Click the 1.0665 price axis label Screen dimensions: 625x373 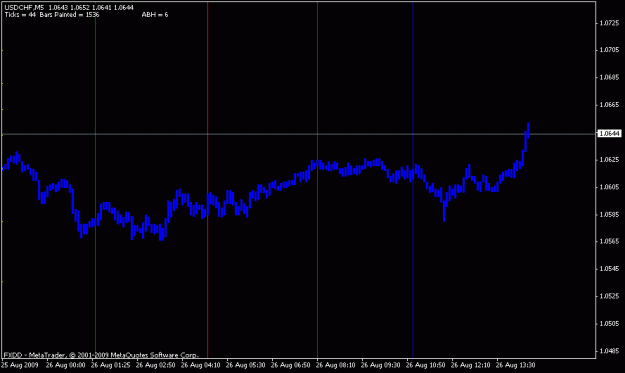609,104
